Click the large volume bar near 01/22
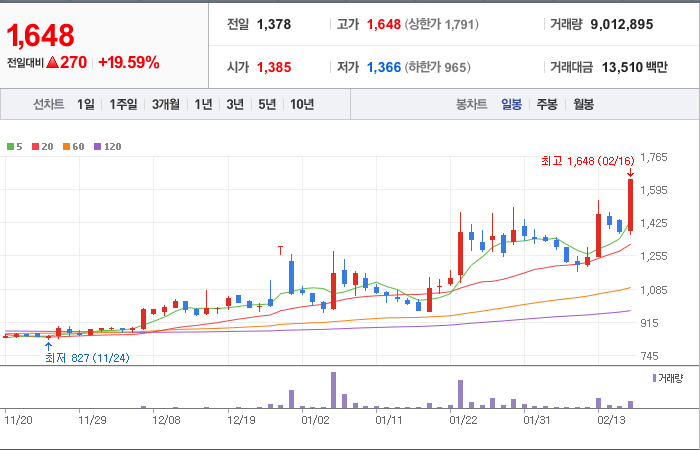 coord(460,394)
